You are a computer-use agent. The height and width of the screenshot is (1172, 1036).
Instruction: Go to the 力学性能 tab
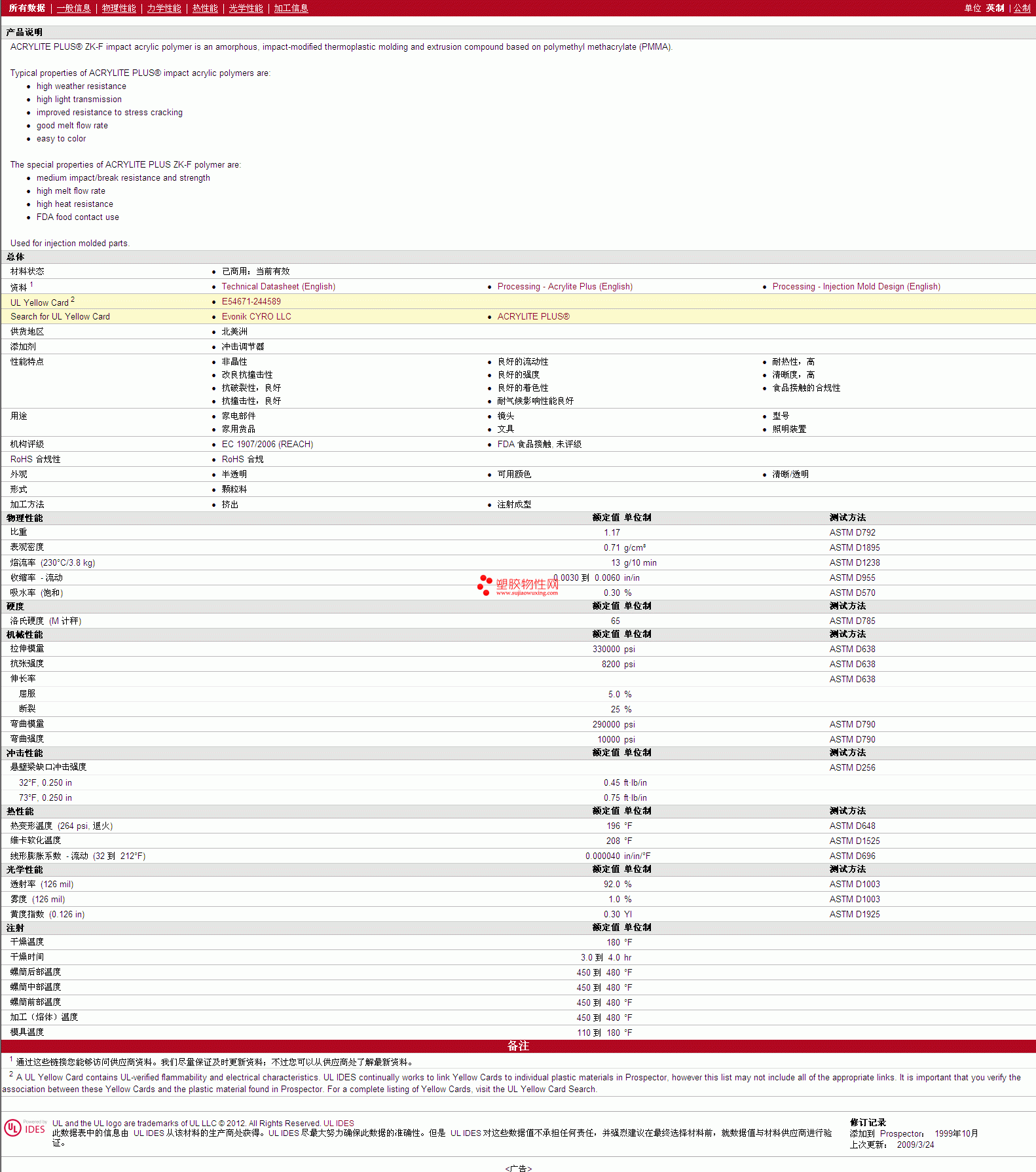pos(164,8)
